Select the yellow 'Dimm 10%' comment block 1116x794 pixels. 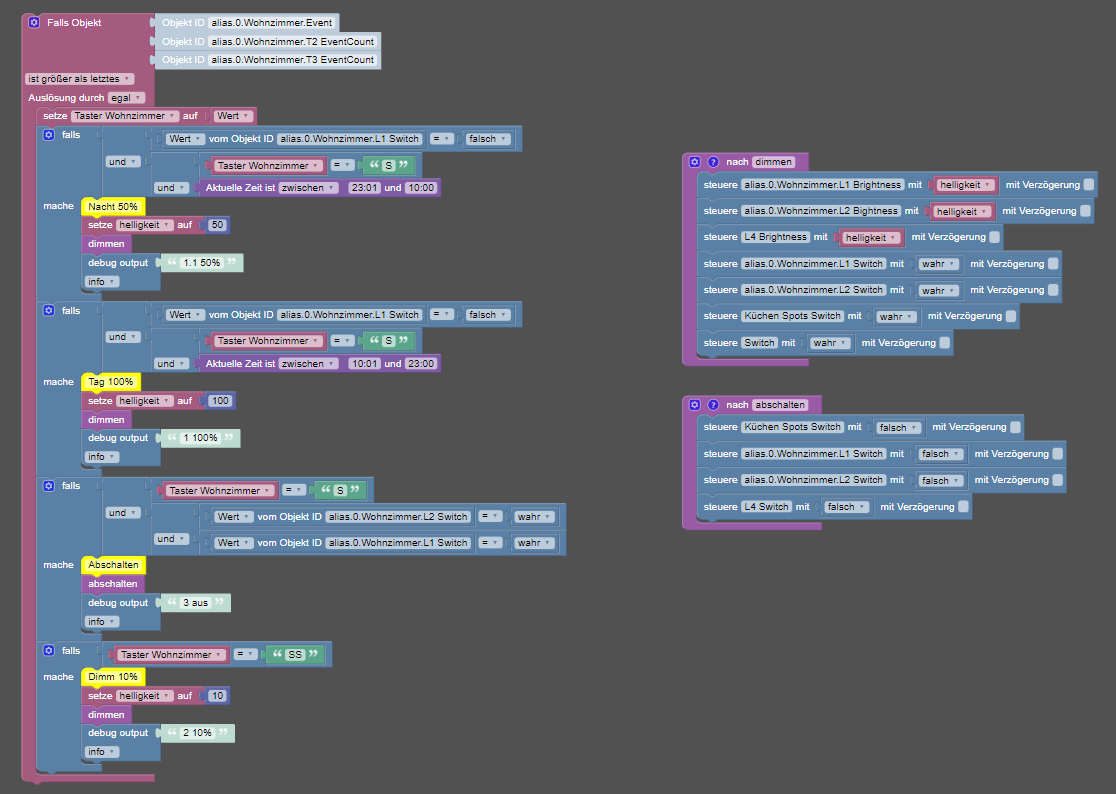pyautogui.click(x=113, y=677)
